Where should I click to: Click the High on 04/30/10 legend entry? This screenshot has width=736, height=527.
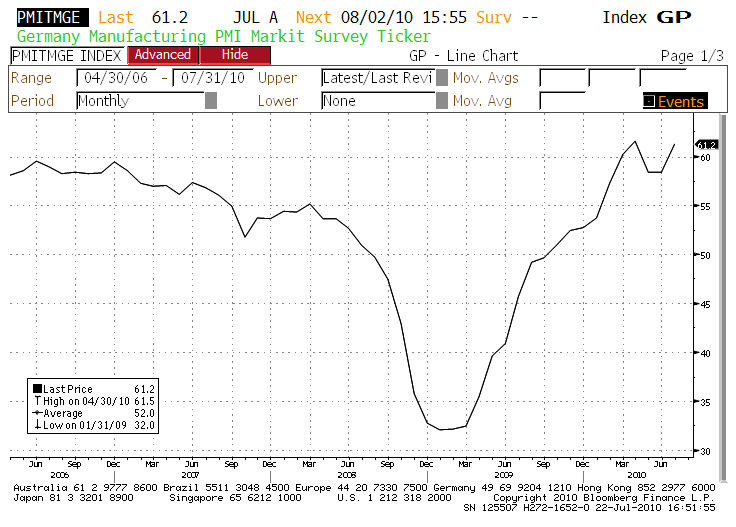point(94,401)
